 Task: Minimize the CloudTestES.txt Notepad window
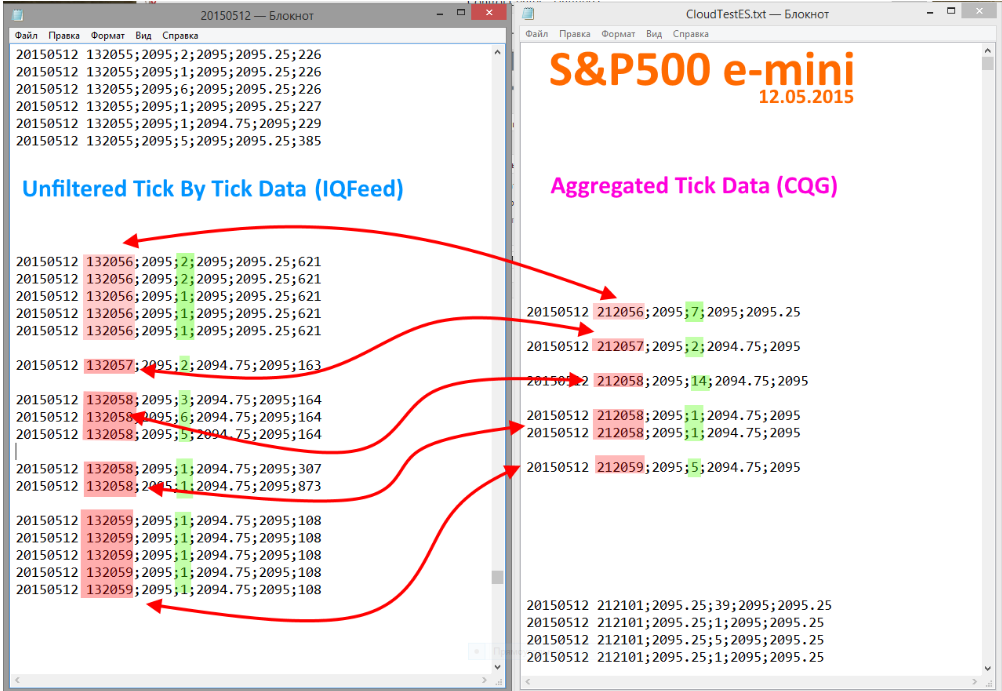tap(930, 12)
